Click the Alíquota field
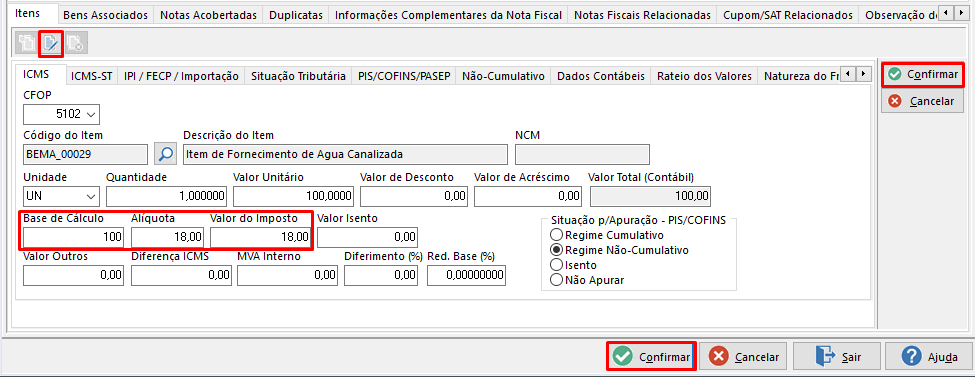The image size is (975, 377). pos(168,237)
